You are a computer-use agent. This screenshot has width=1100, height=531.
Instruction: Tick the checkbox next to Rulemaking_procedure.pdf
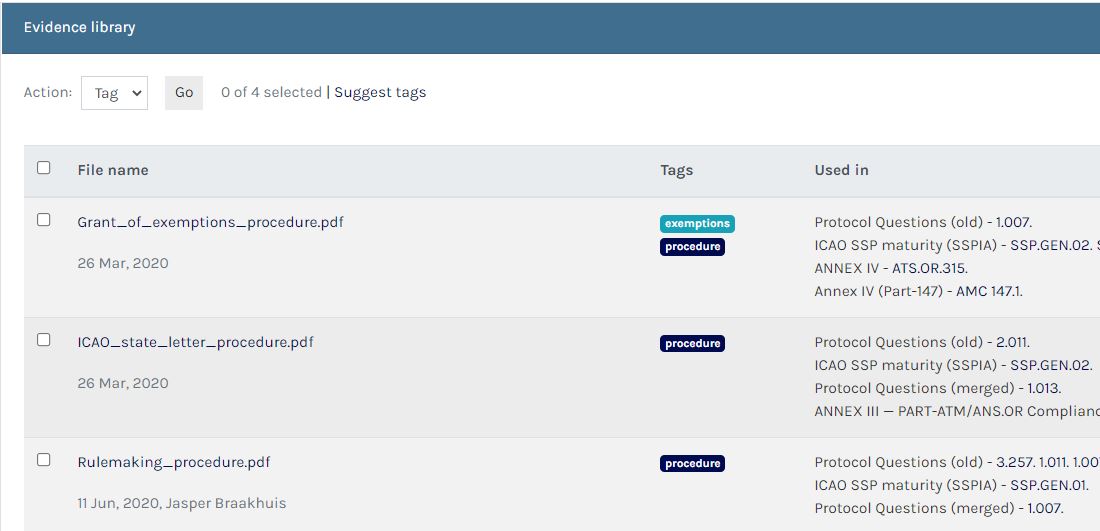[x=44, y=460]
